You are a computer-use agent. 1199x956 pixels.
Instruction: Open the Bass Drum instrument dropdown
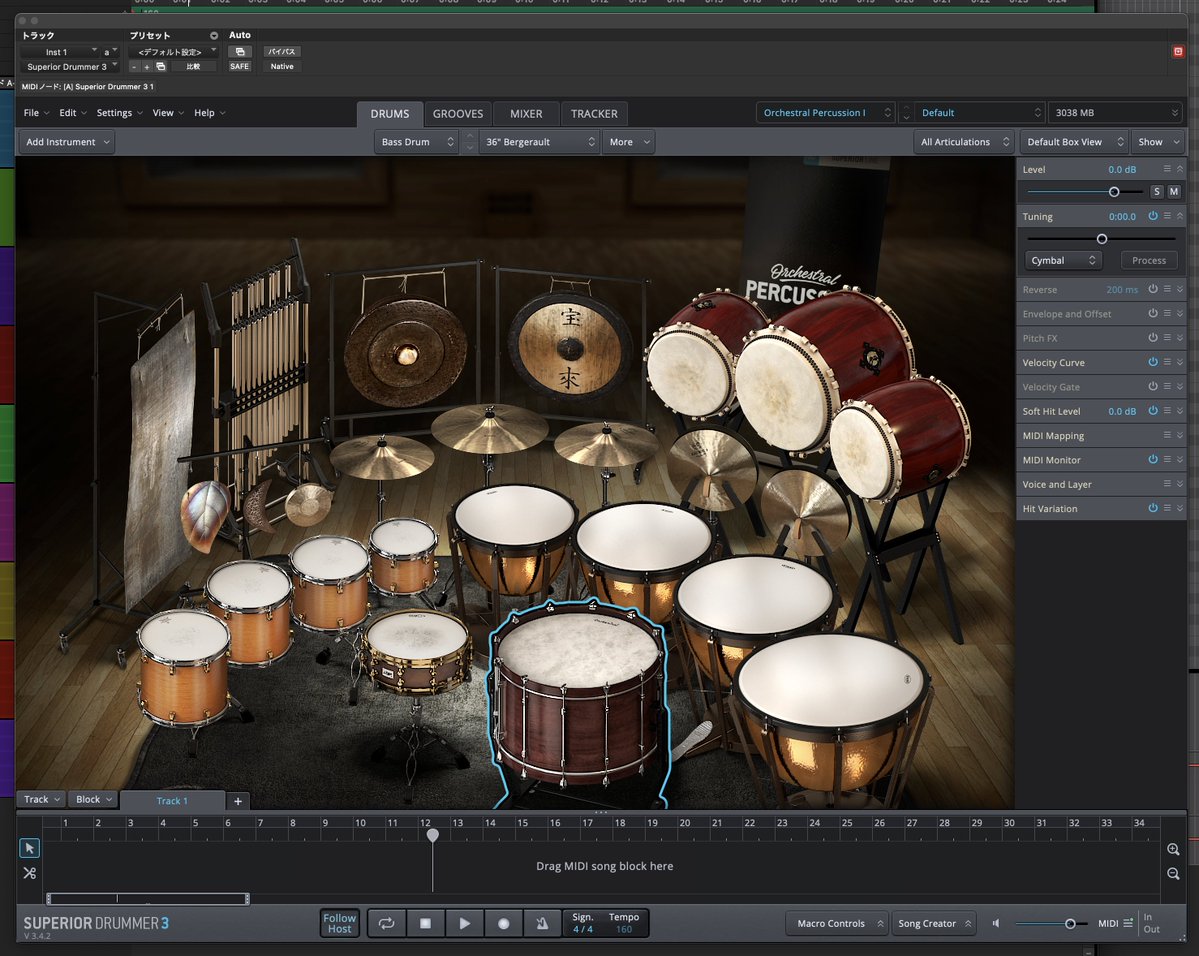click(x=414, y=142)
